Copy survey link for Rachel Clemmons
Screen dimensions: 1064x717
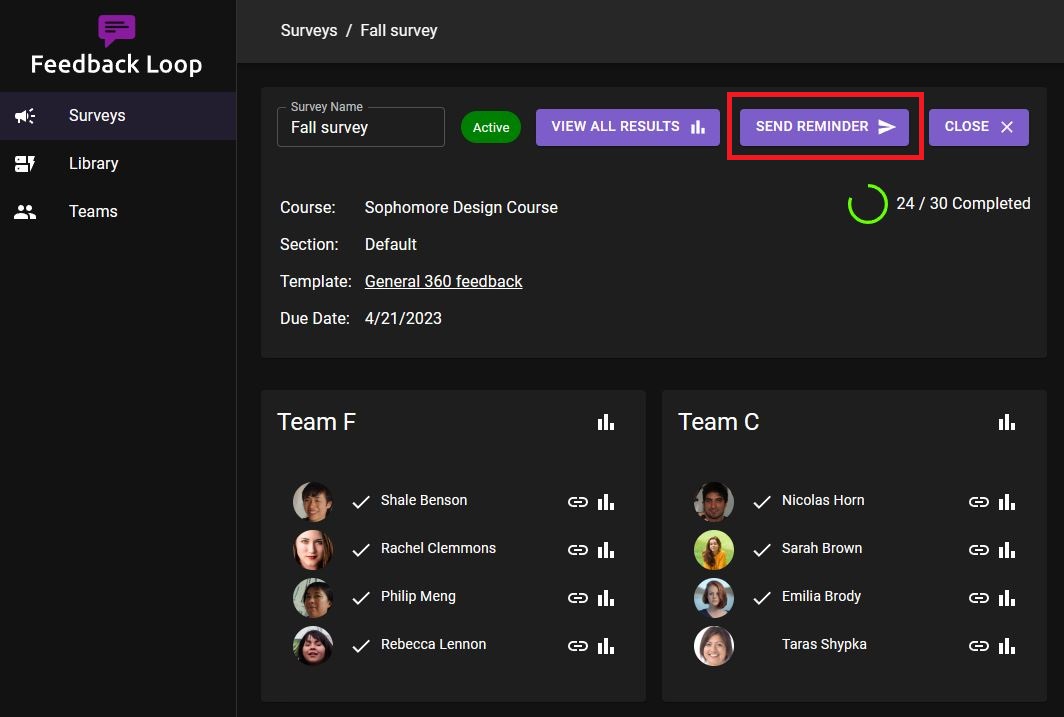577,550
